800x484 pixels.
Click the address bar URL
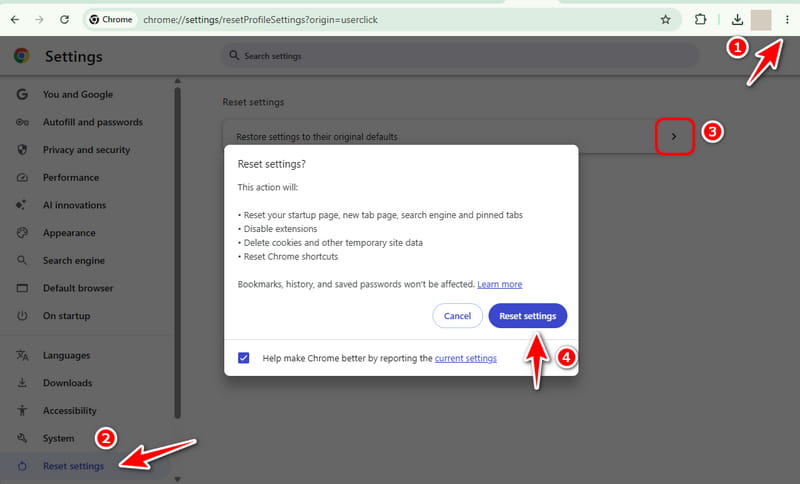point(260,19)
